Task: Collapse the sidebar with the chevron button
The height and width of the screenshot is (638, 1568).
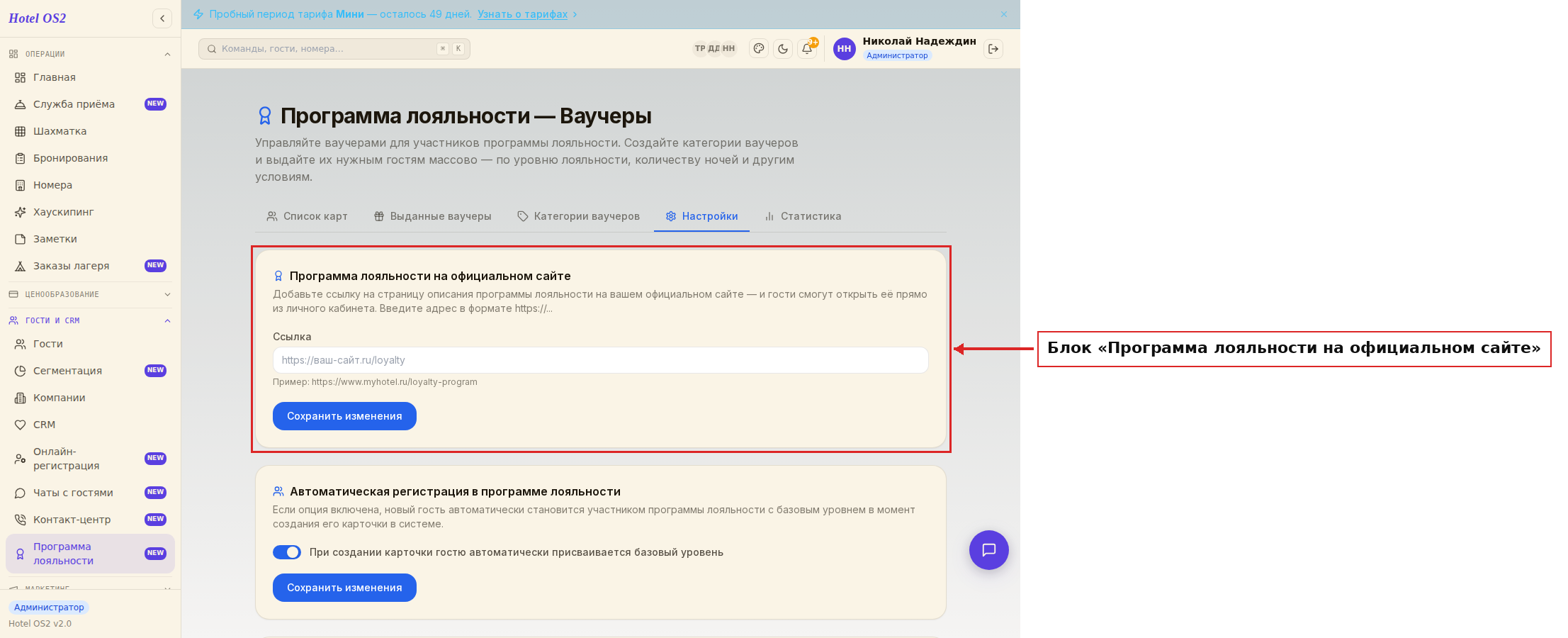Action: (x=162, y=18)
